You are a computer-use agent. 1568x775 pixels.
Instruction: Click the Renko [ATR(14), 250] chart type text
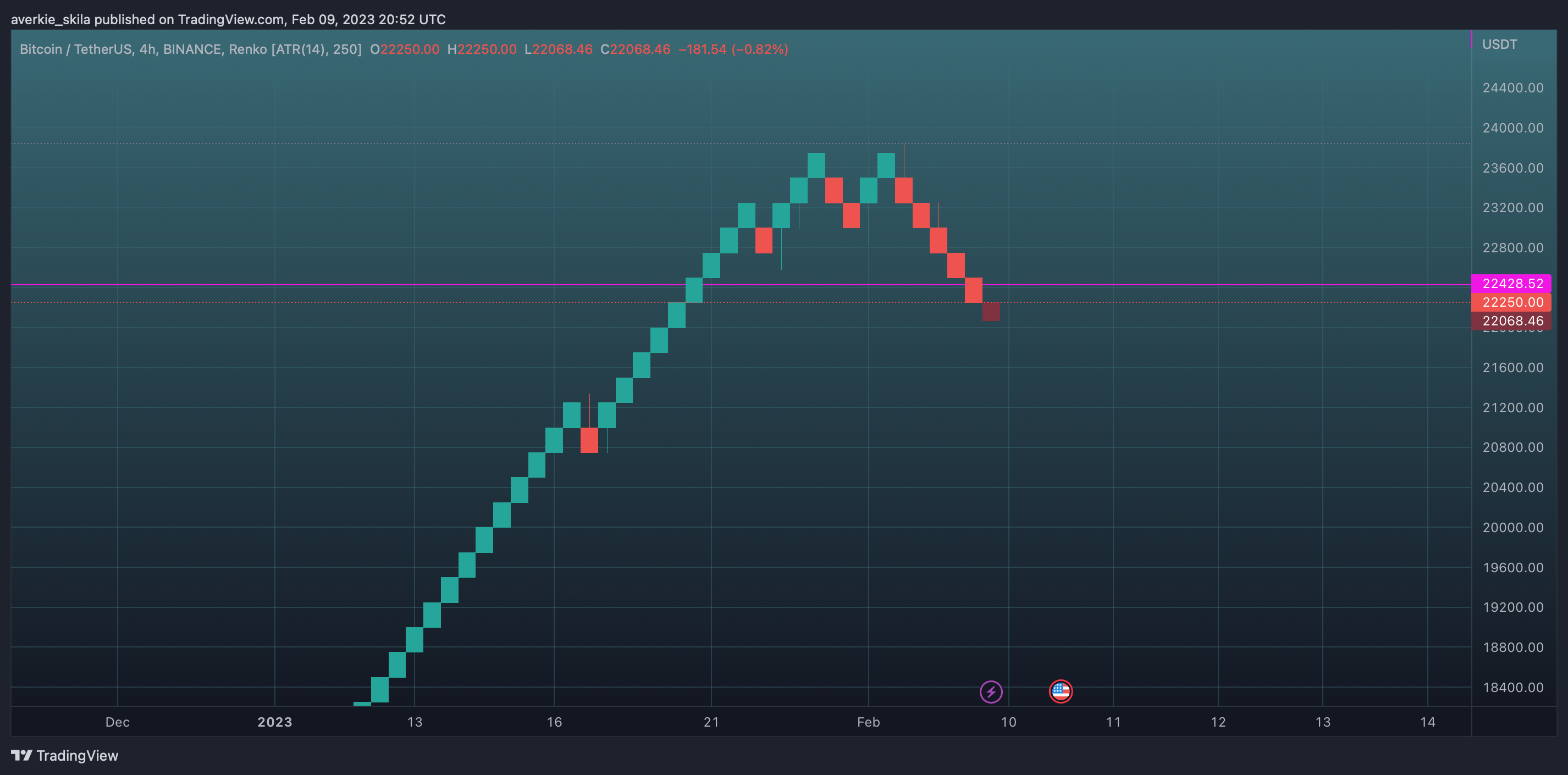tap(295, 49)
